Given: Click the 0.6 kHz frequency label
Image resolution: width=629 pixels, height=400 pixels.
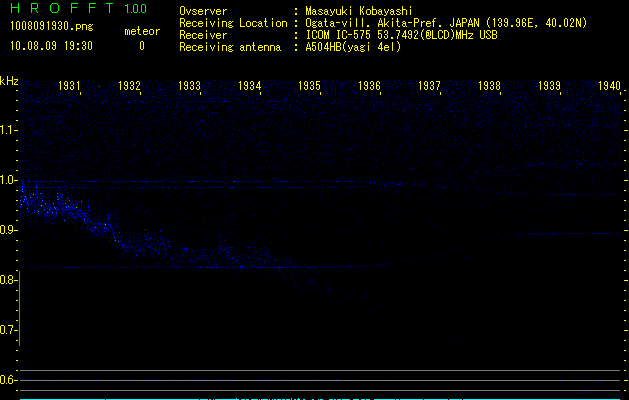Looking at the screenshot, I should (x=8, y=380).
